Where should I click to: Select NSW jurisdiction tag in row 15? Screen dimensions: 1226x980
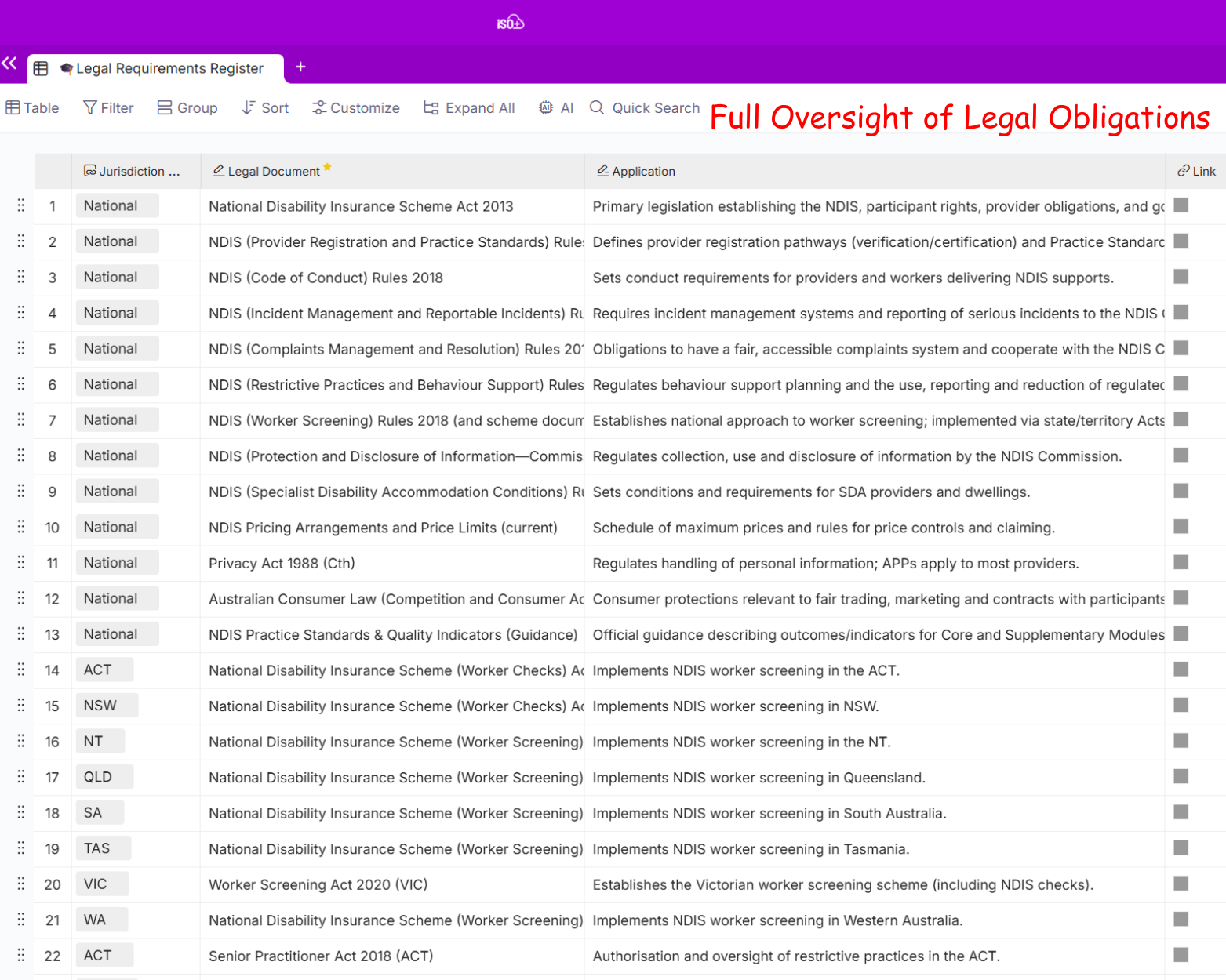101,706
